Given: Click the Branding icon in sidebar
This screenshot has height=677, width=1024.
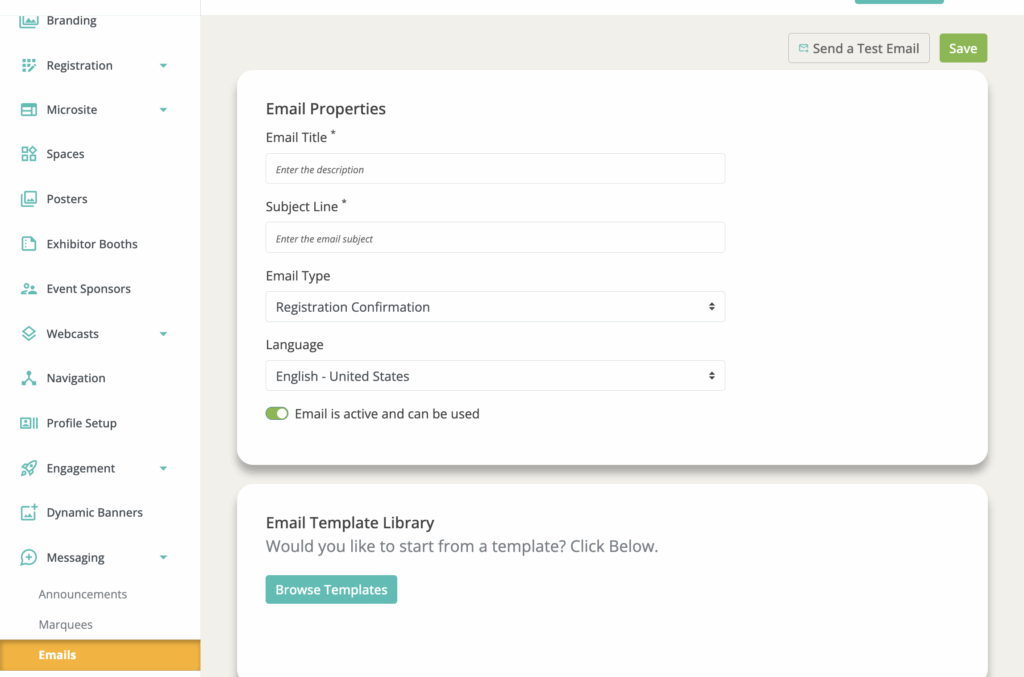Looking at the screenshot, I should point(29,20).
